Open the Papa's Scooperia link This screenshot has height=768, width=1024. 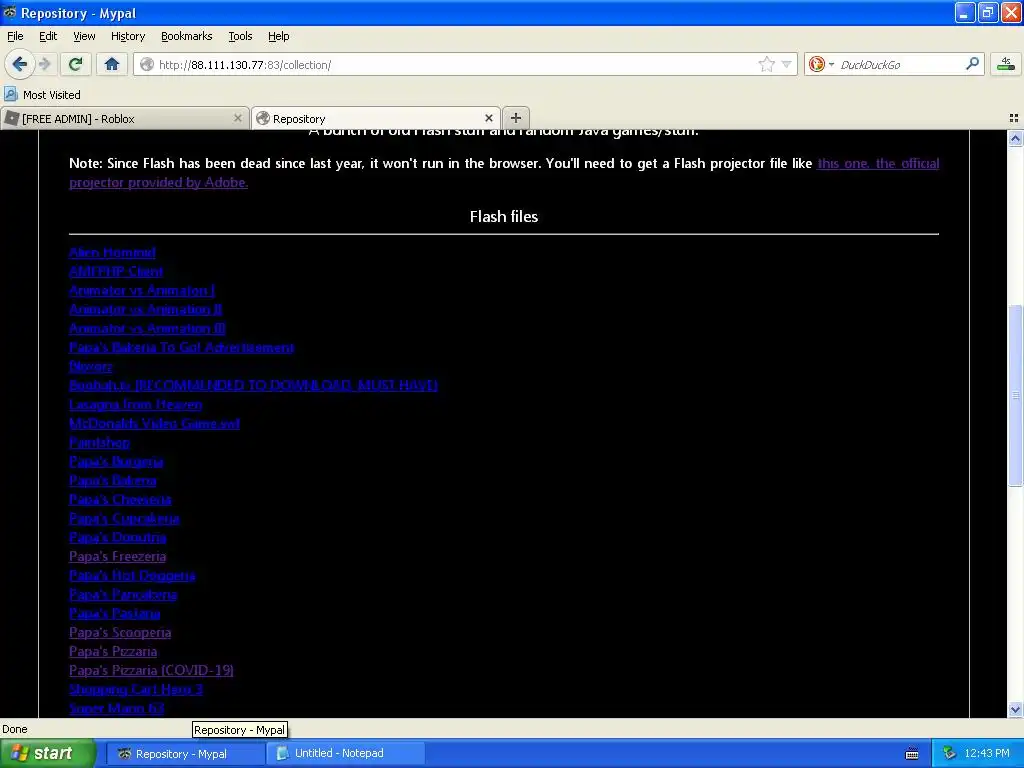[120, 632]
